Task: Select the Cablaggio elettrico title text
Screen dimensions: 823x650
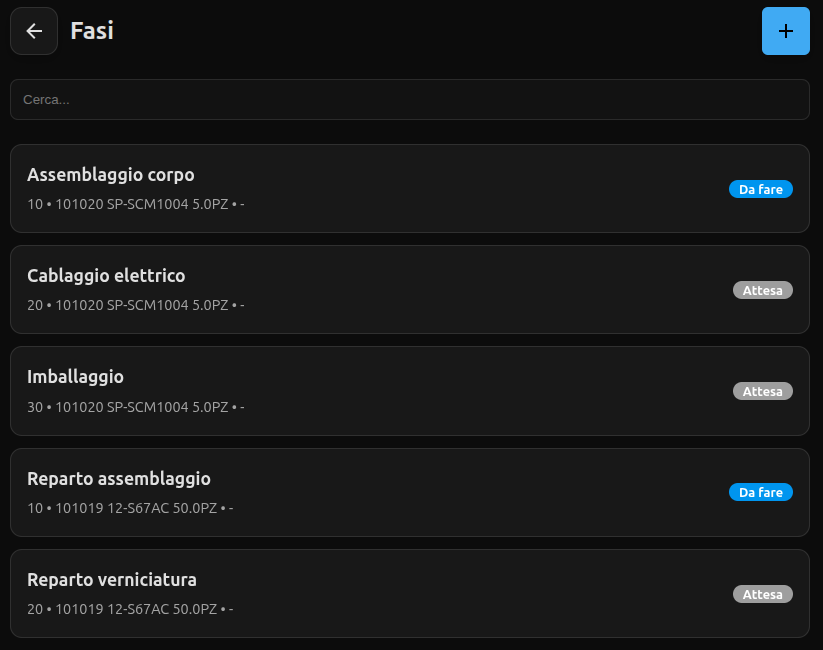Action: [106, 276]
